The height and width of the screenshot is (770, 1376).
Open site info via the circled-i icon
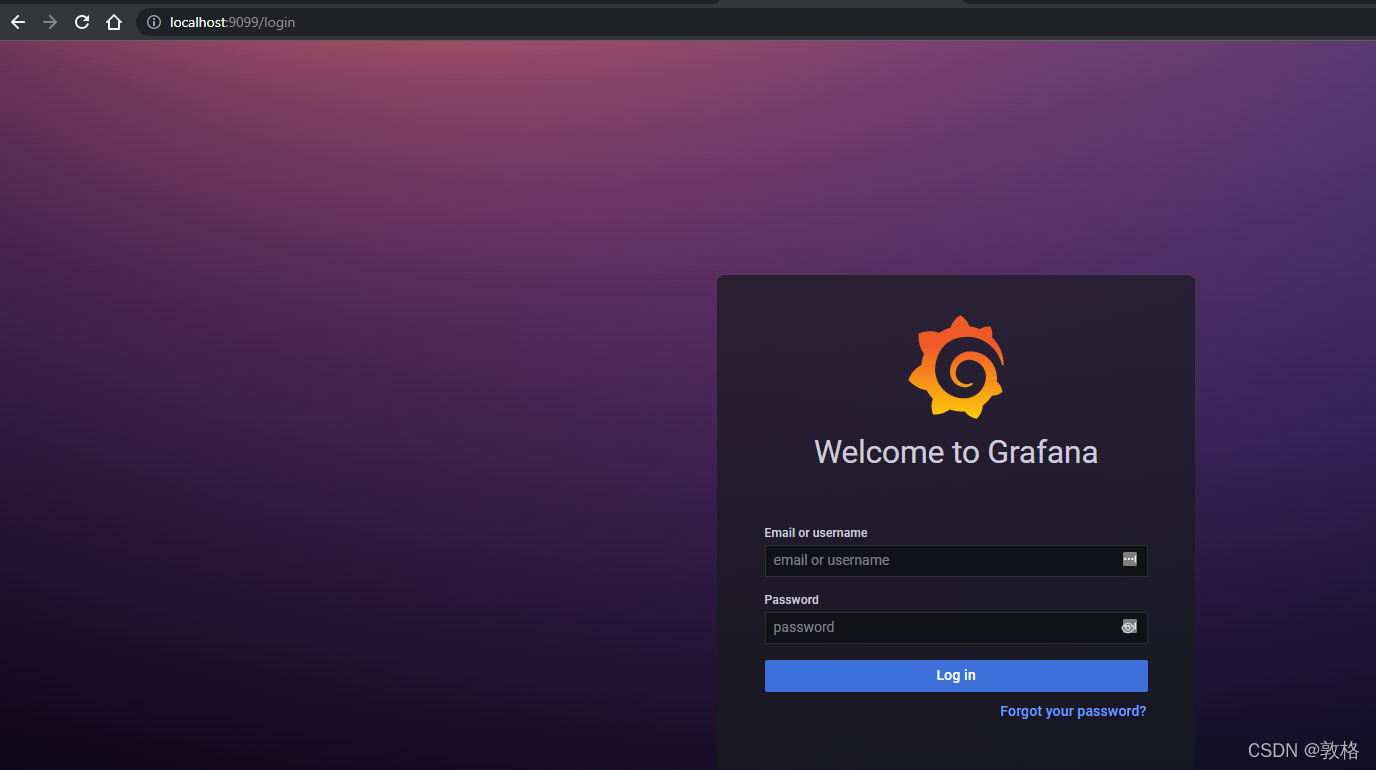tap(151, 22)
